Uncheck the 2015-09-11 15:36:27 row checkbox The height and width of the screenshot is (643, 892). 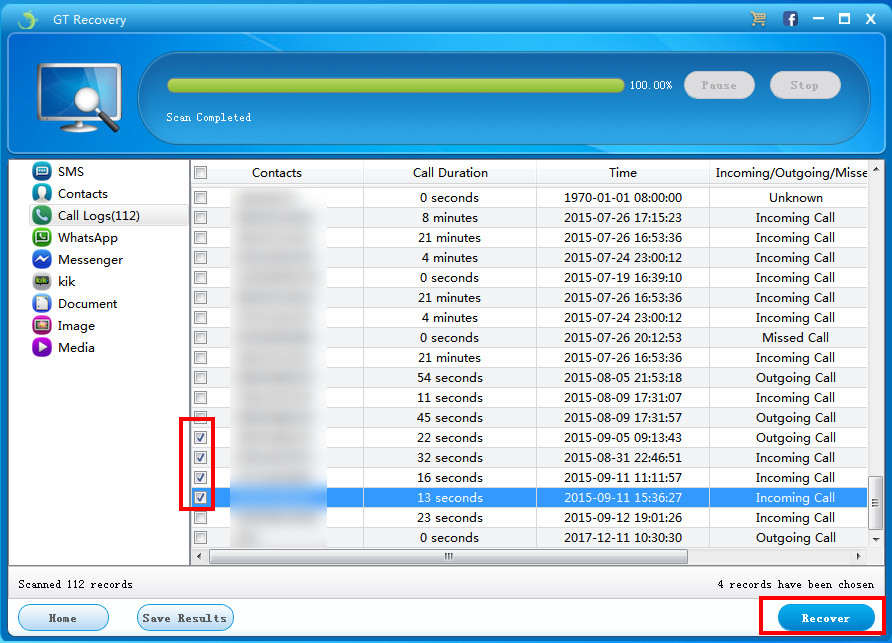point(200,497)
